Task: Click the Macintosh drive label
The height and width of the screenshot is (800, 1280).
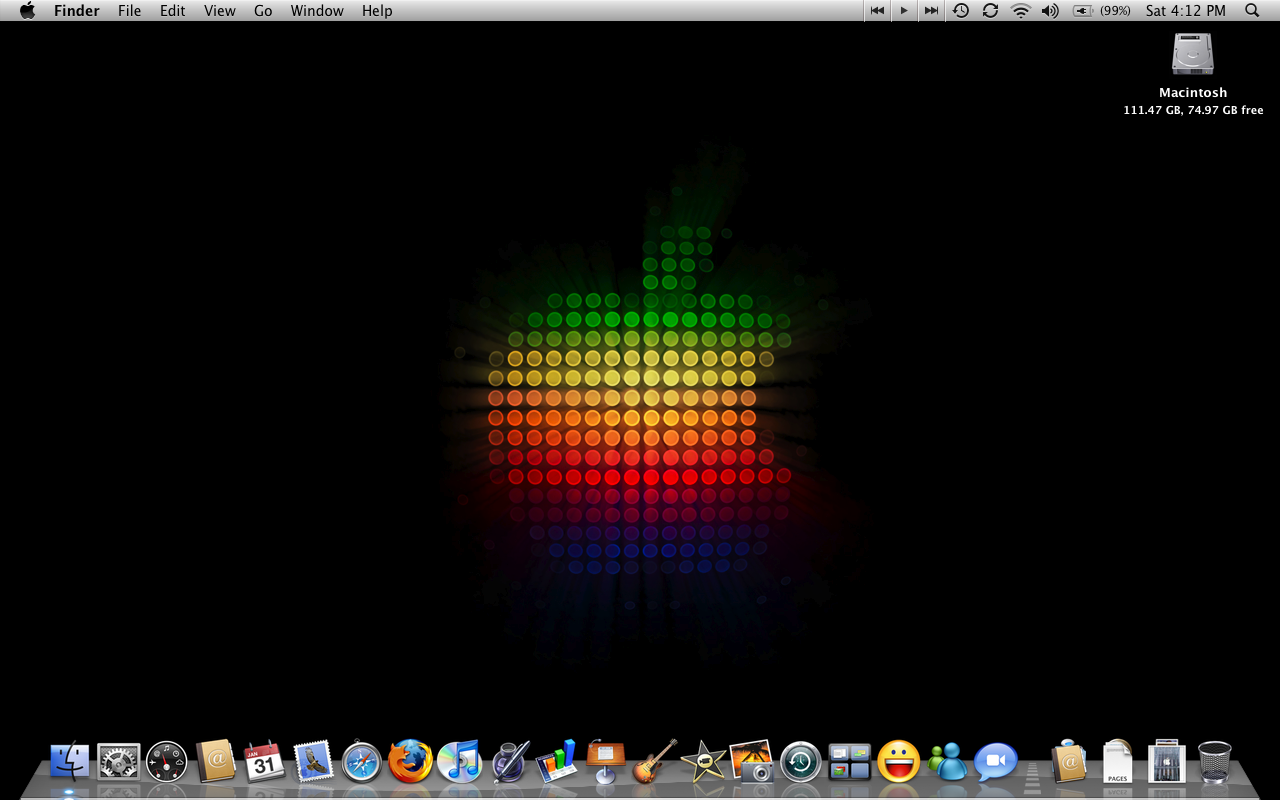Action: pyautogui.click(x=1193, y=92)
